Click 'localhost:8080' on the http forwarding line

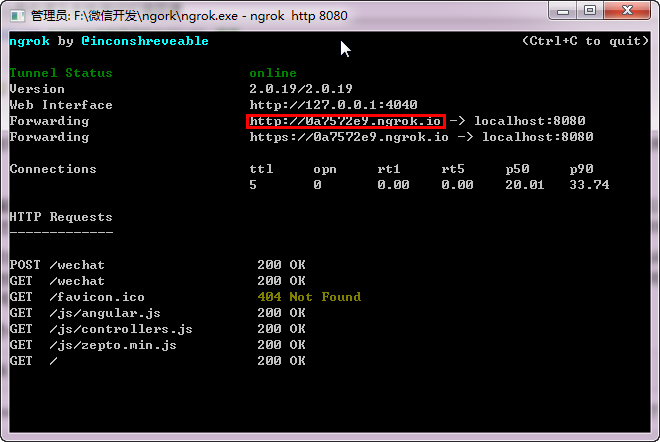tap(530, 121)
